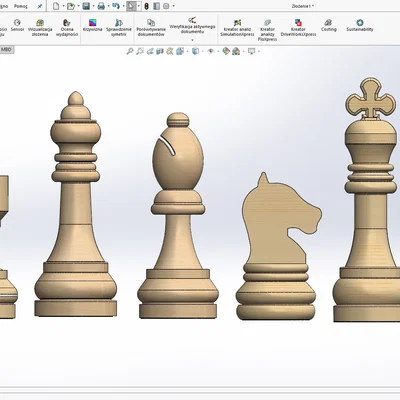Open Kreator DriveWorksXpress
Screen dimensions: 400x400
(x=298, y=27)
